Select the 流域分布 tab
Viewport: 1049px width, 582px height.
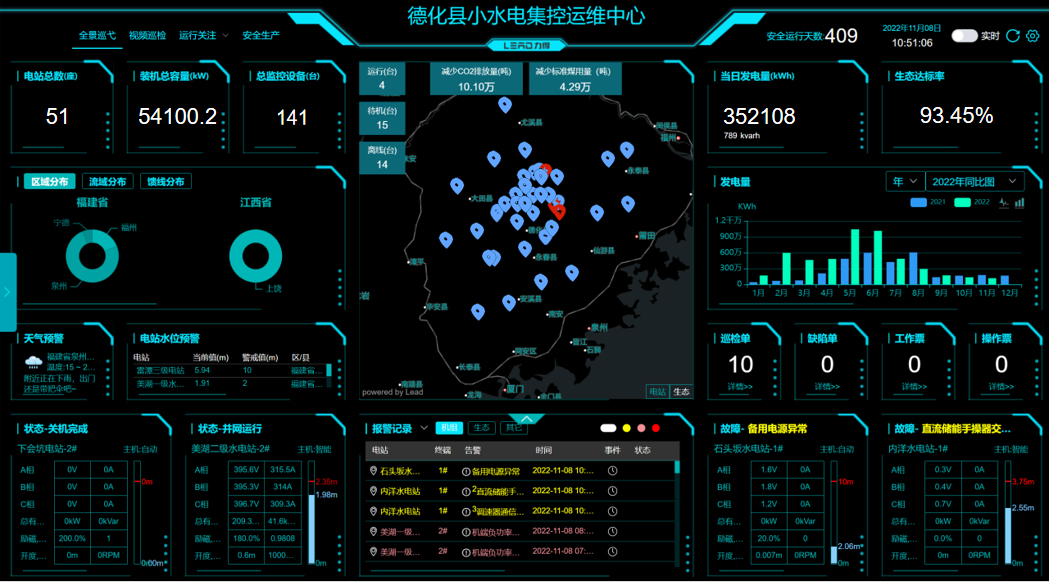pos(108,182)
